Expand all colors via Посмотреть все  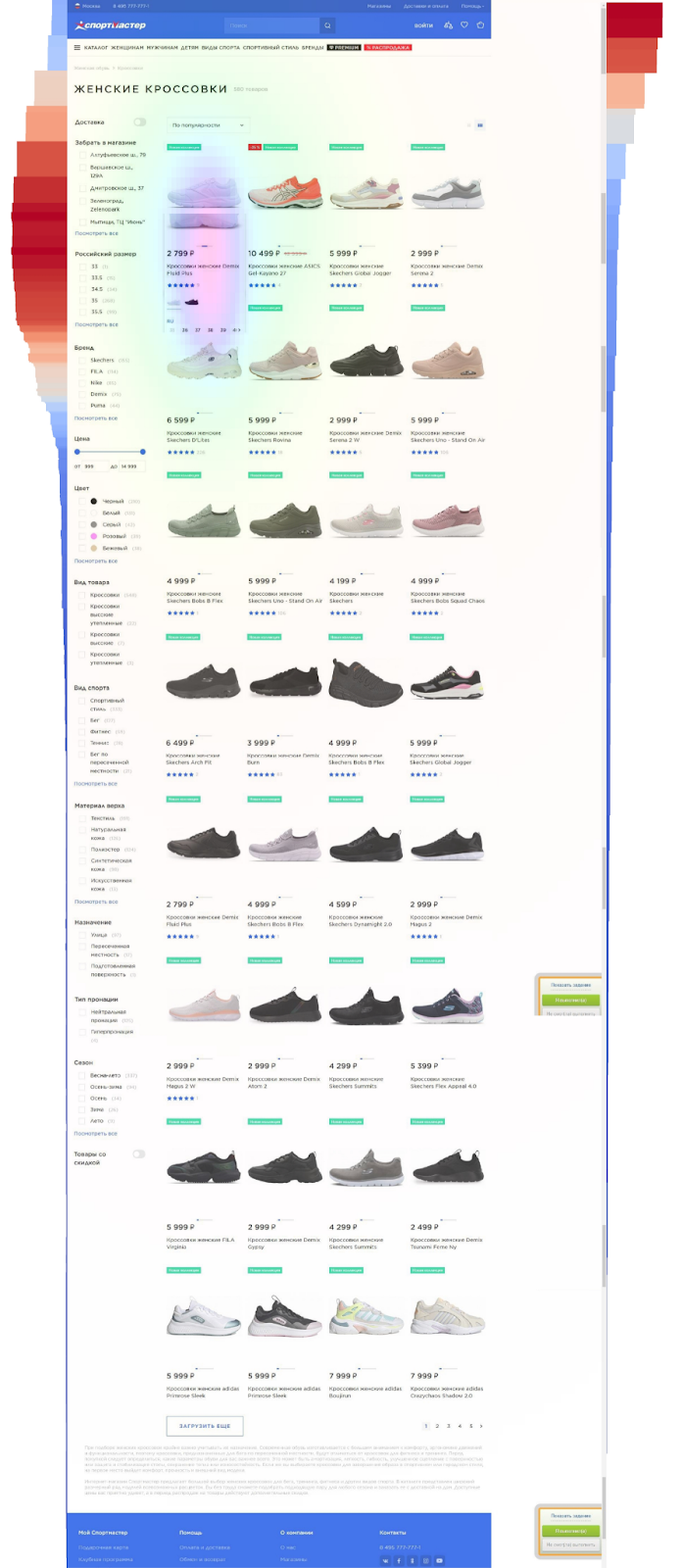coord(96,562)
